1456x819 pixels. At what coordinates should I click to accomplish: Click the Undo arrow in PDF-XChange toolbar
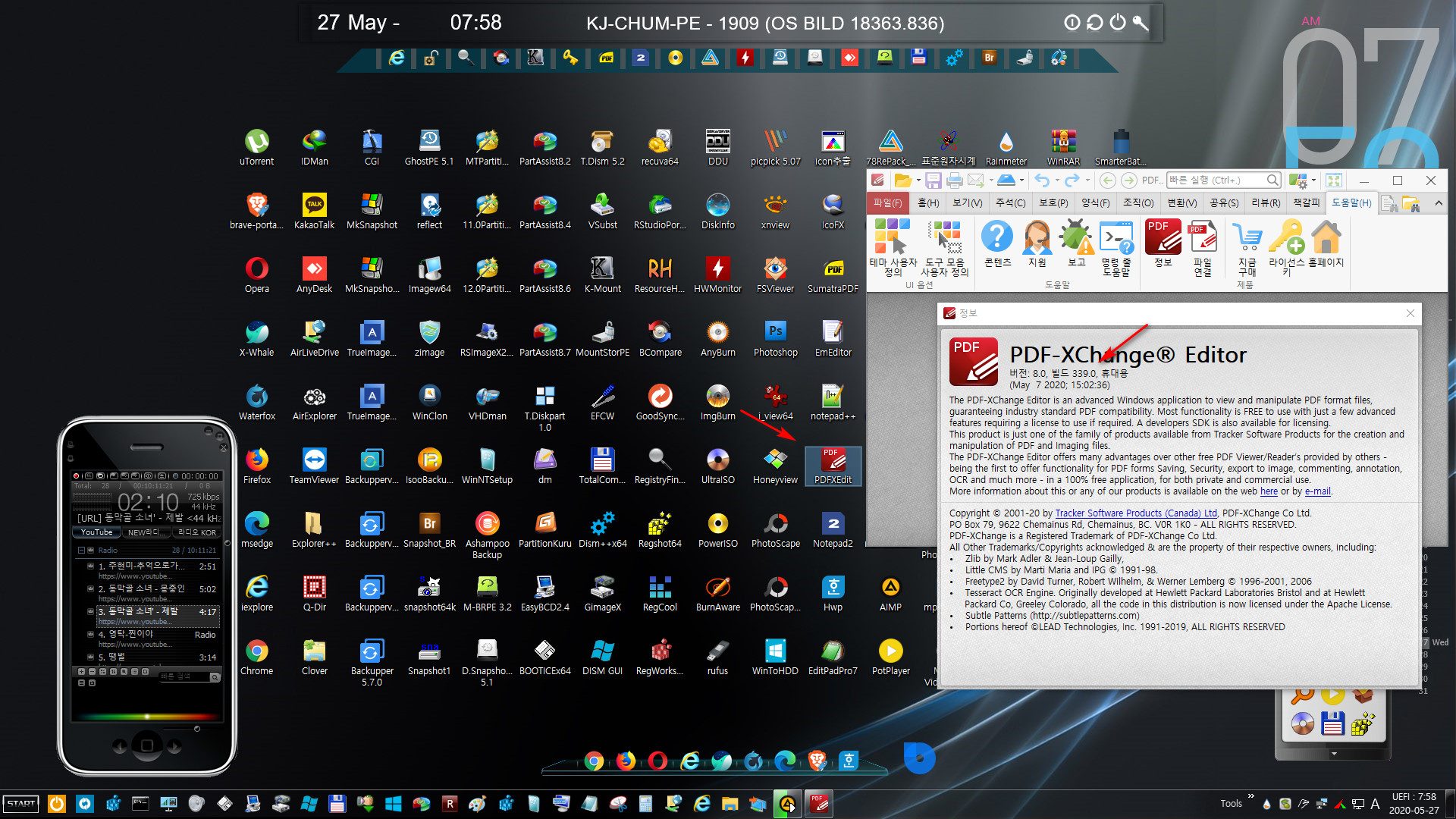[x=1042, y=180]
